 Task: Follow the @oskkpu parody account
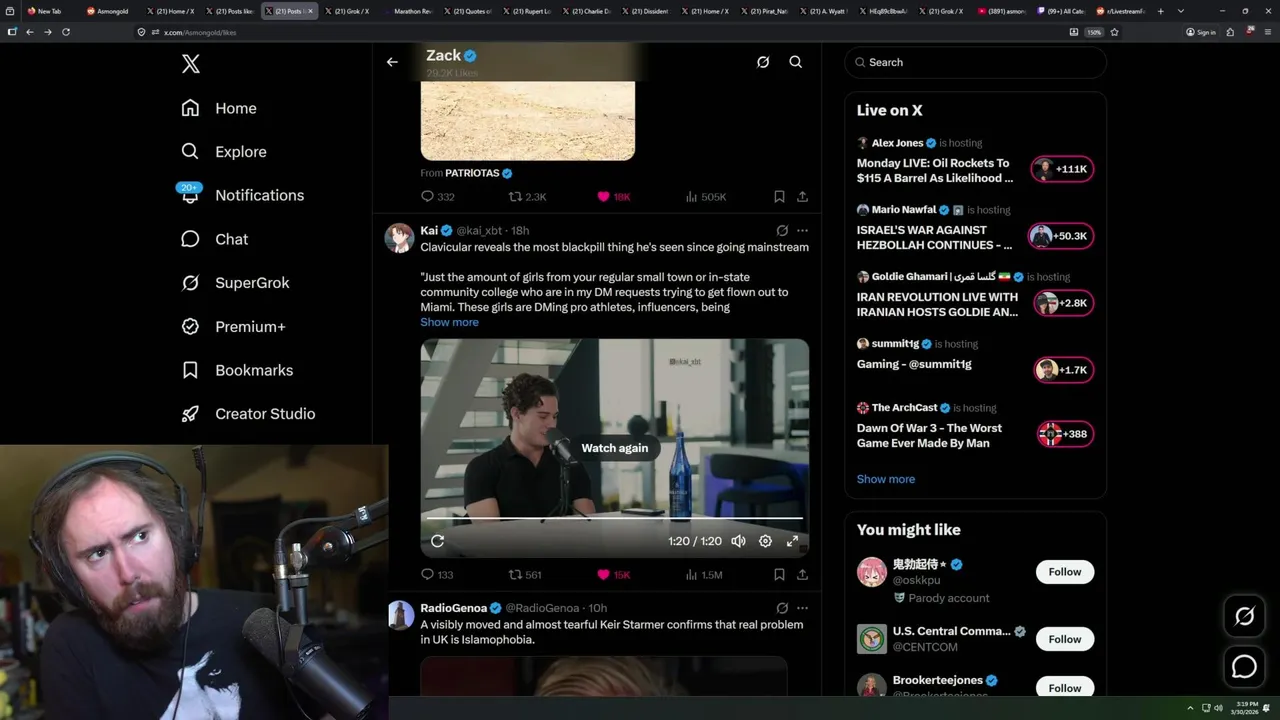(1065, 572)
